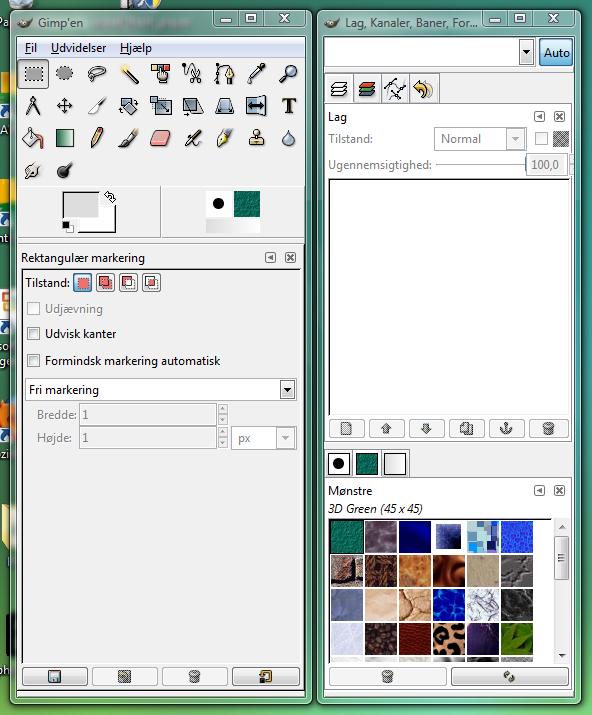Select the Crop knife tool

[97, 106]
